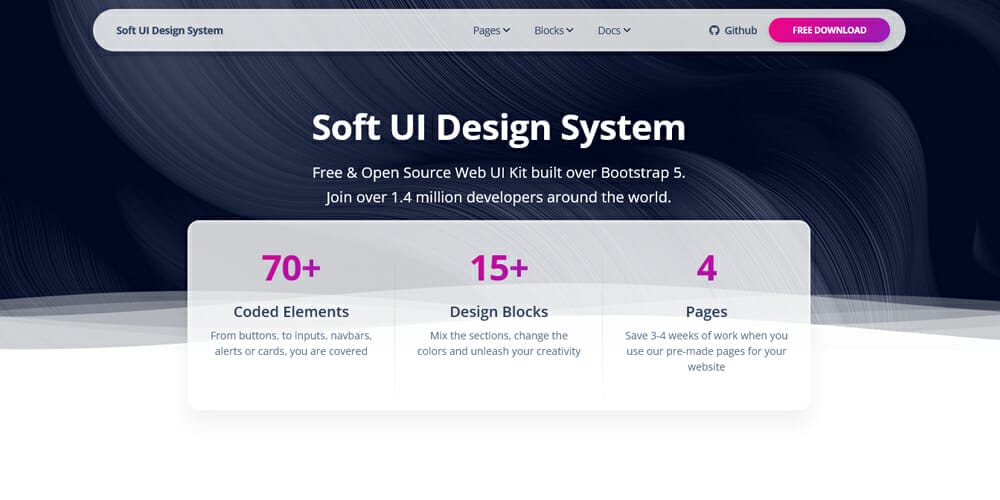This screenshot has height=500, width=1000.
Task: Click the Github octocat icon
Action: (714, 30)
